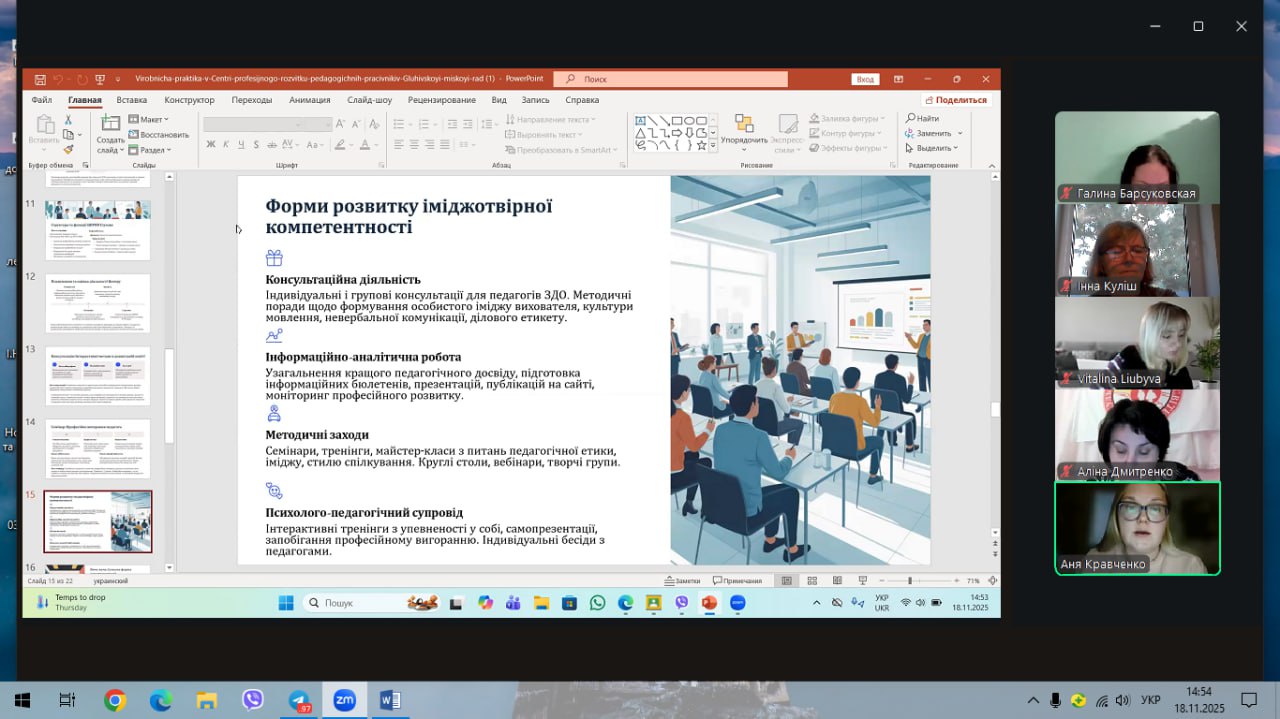Viewport: 1280px width, 719px height.
Task: Click the Поделиться share button
Action: tap(955, 100)
